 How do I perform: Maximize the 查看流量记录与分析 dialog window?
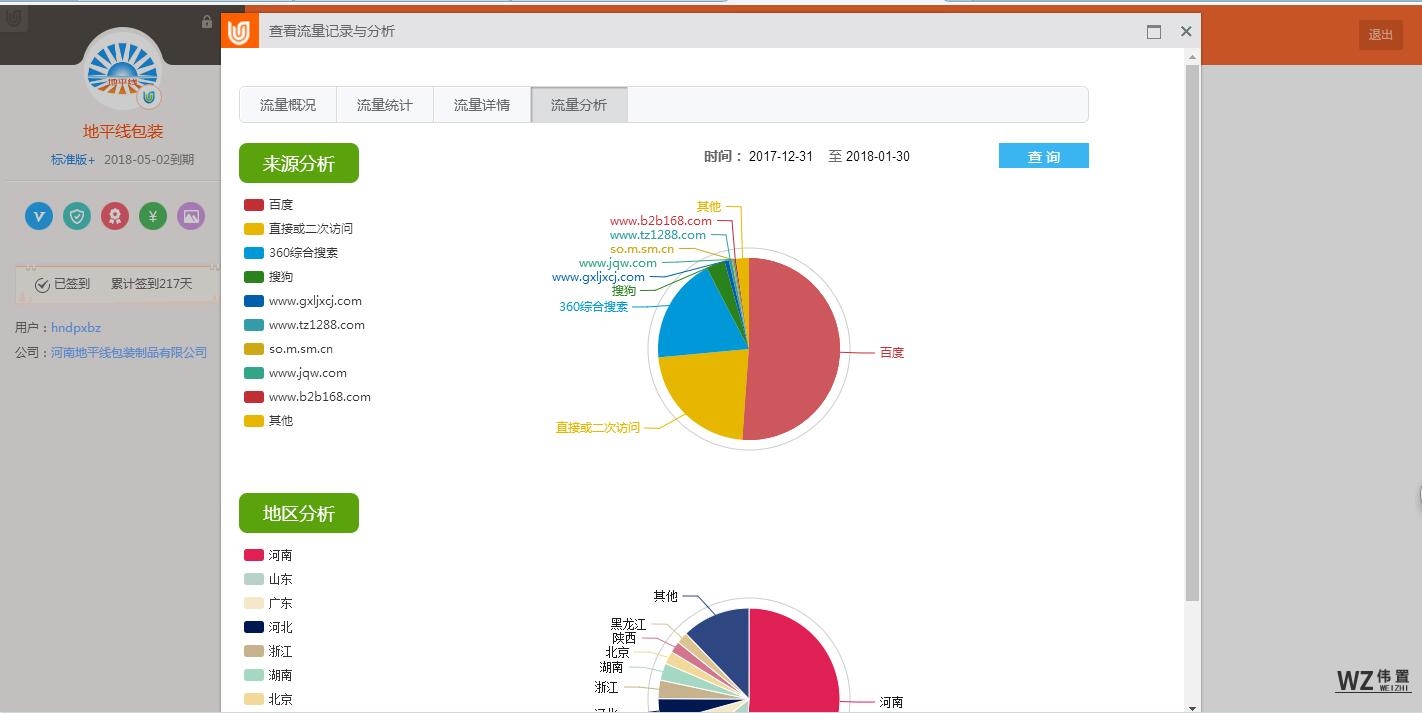[1154, 32]
